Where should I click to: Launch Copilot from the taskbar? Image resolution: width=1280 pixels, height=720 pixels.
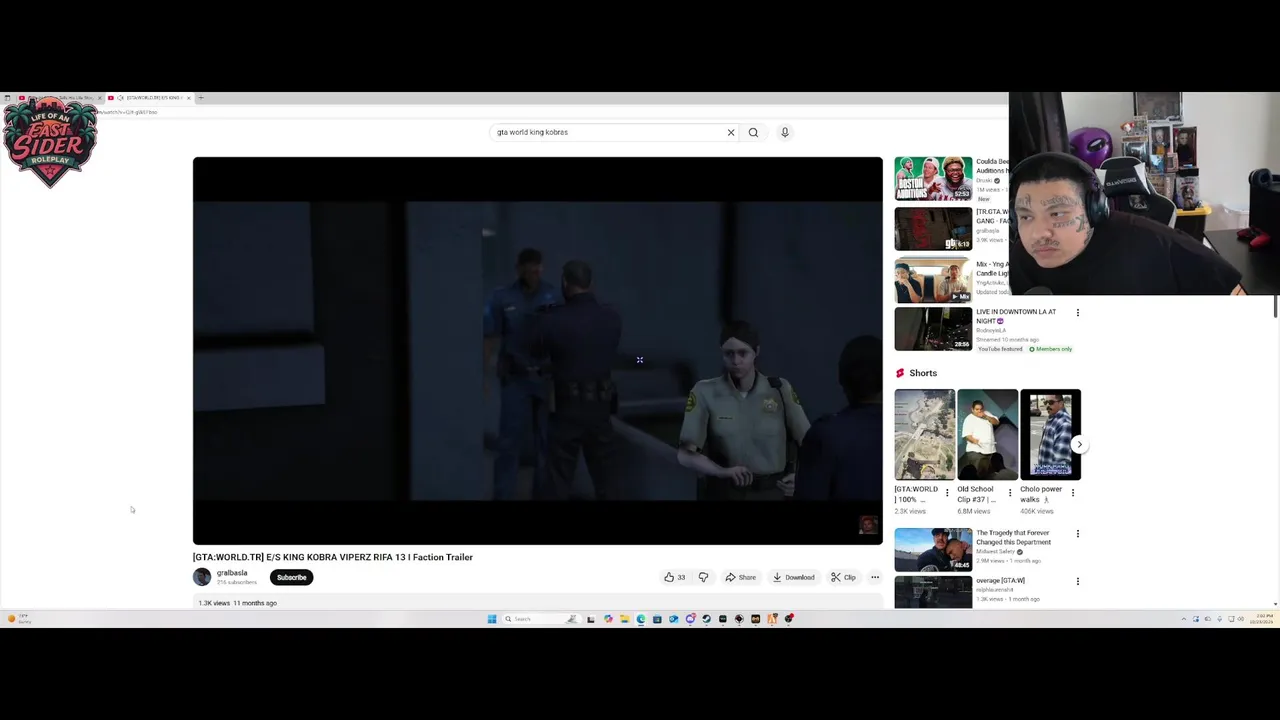click(608, 619)
